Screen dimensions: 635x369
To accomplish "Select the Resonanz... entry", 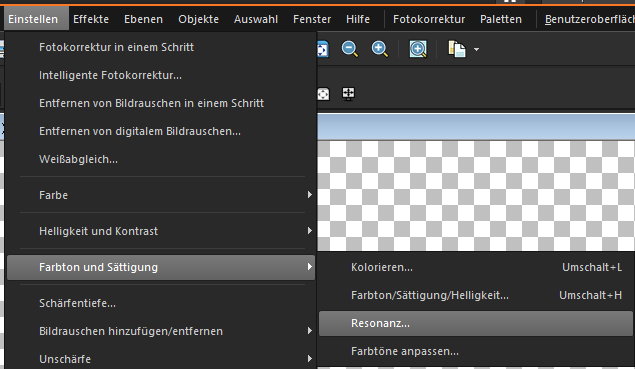I will [x=476, y=323].
